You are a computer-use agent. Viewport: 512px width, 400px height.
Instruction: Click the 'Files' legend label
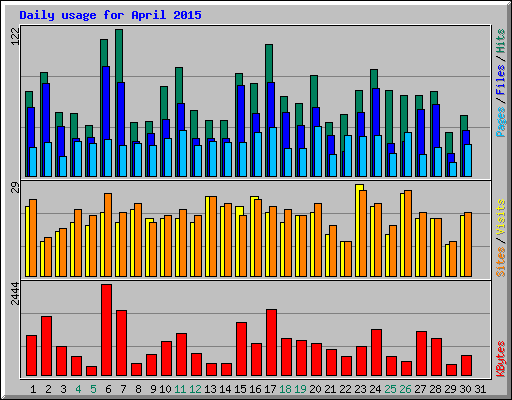(x=501, y=80)
